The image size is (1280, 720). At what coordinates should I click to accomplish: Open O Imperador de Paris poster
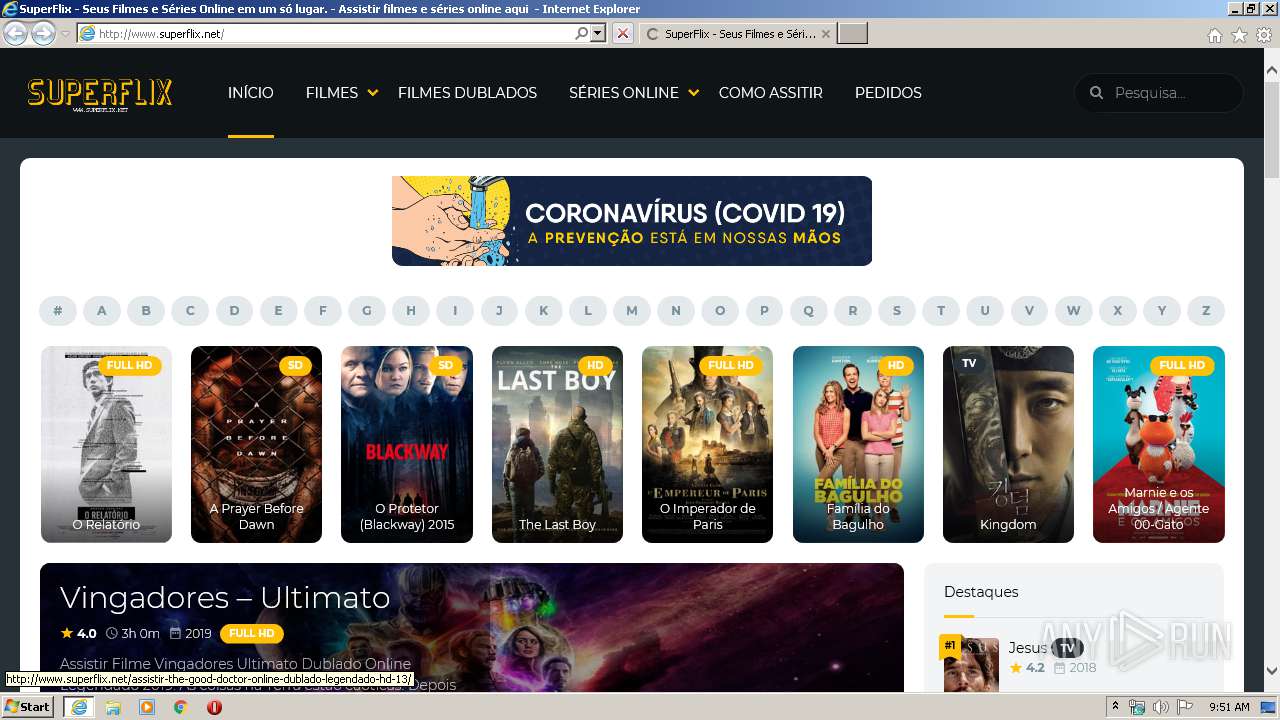click(707, 444)
